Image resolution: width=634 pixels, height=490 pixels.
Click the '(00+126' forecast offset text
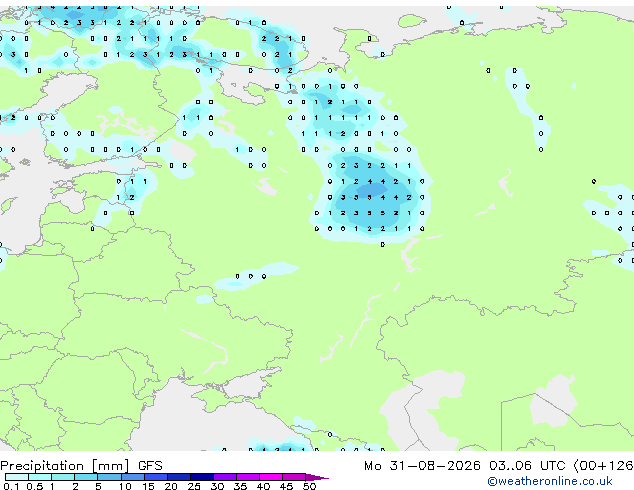(603, 466)
